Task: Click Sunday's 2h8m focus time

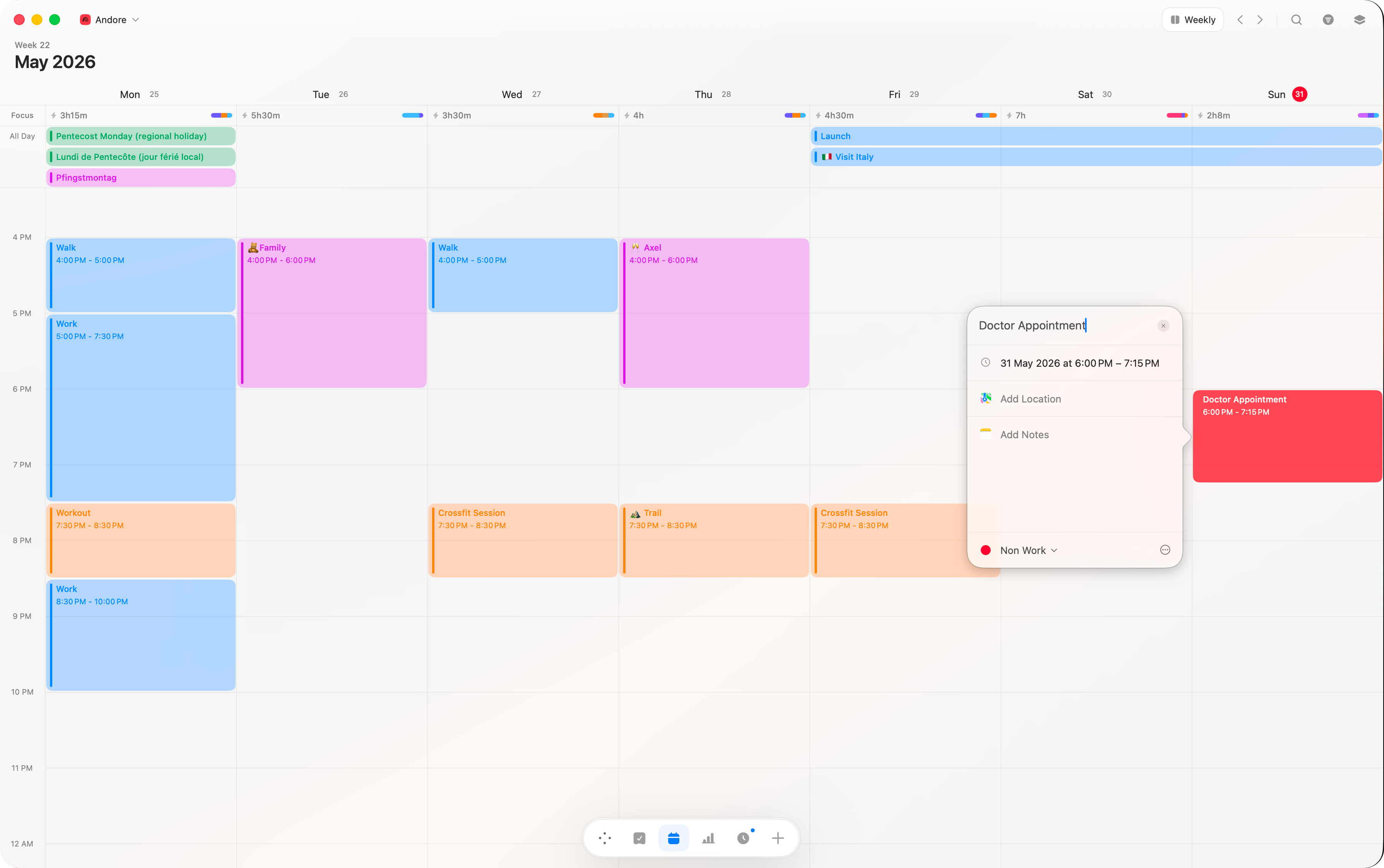Action: (x=1218, y=115)
